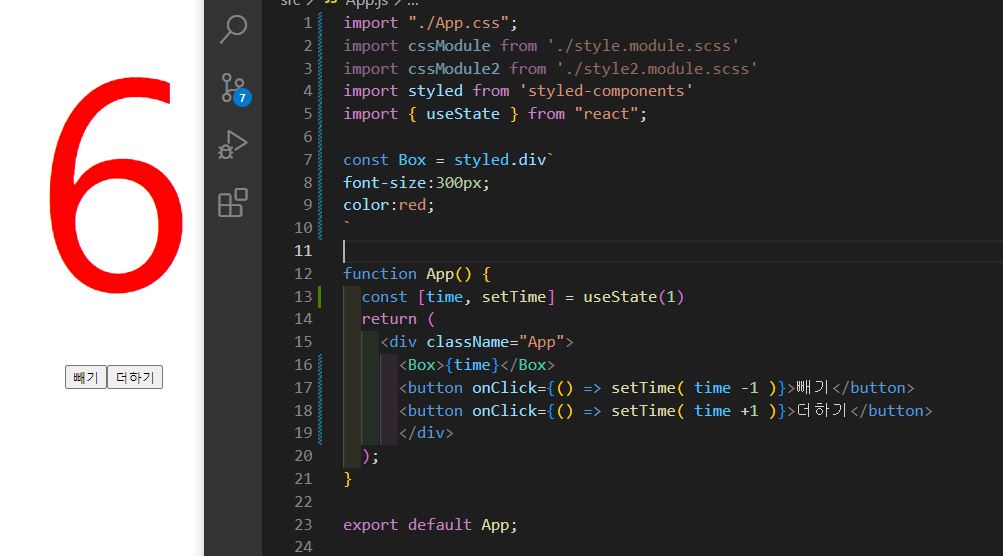Screen dimensions: 1003x556
Task: Click line number 20 in the gutter
Action: point(303,456)
